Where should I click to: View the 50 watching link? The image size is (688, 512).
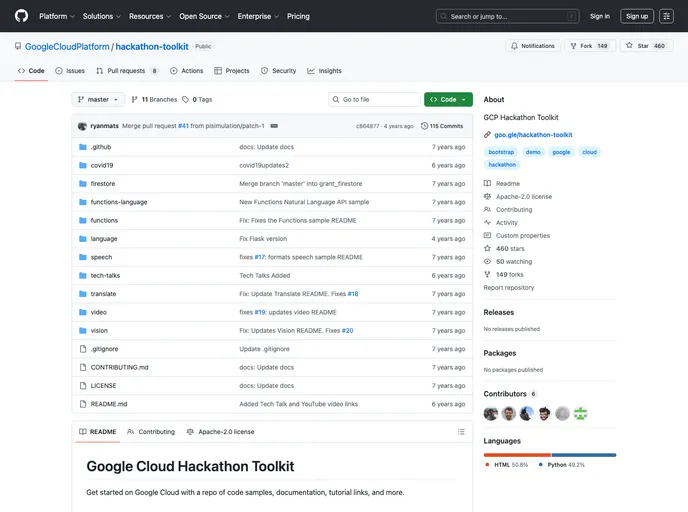[508, 261]
